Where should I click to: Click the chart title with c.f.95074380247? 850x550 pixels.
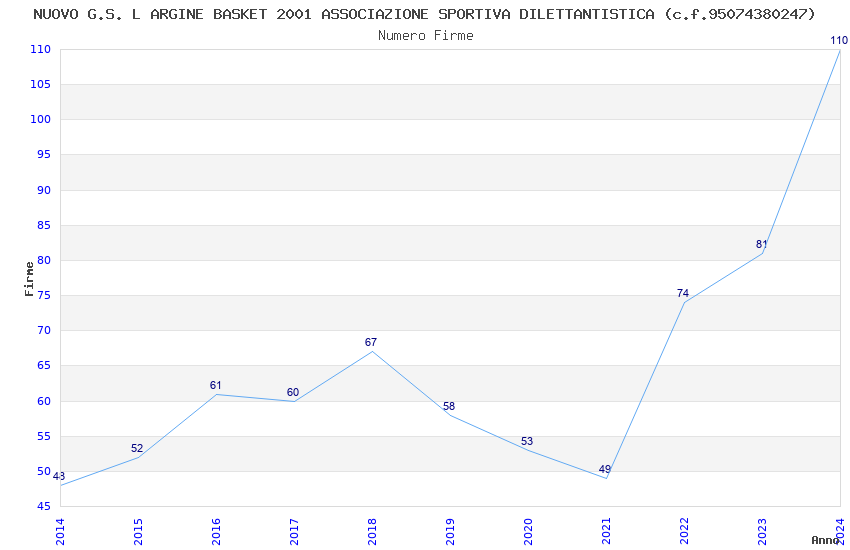pos(424,14)
